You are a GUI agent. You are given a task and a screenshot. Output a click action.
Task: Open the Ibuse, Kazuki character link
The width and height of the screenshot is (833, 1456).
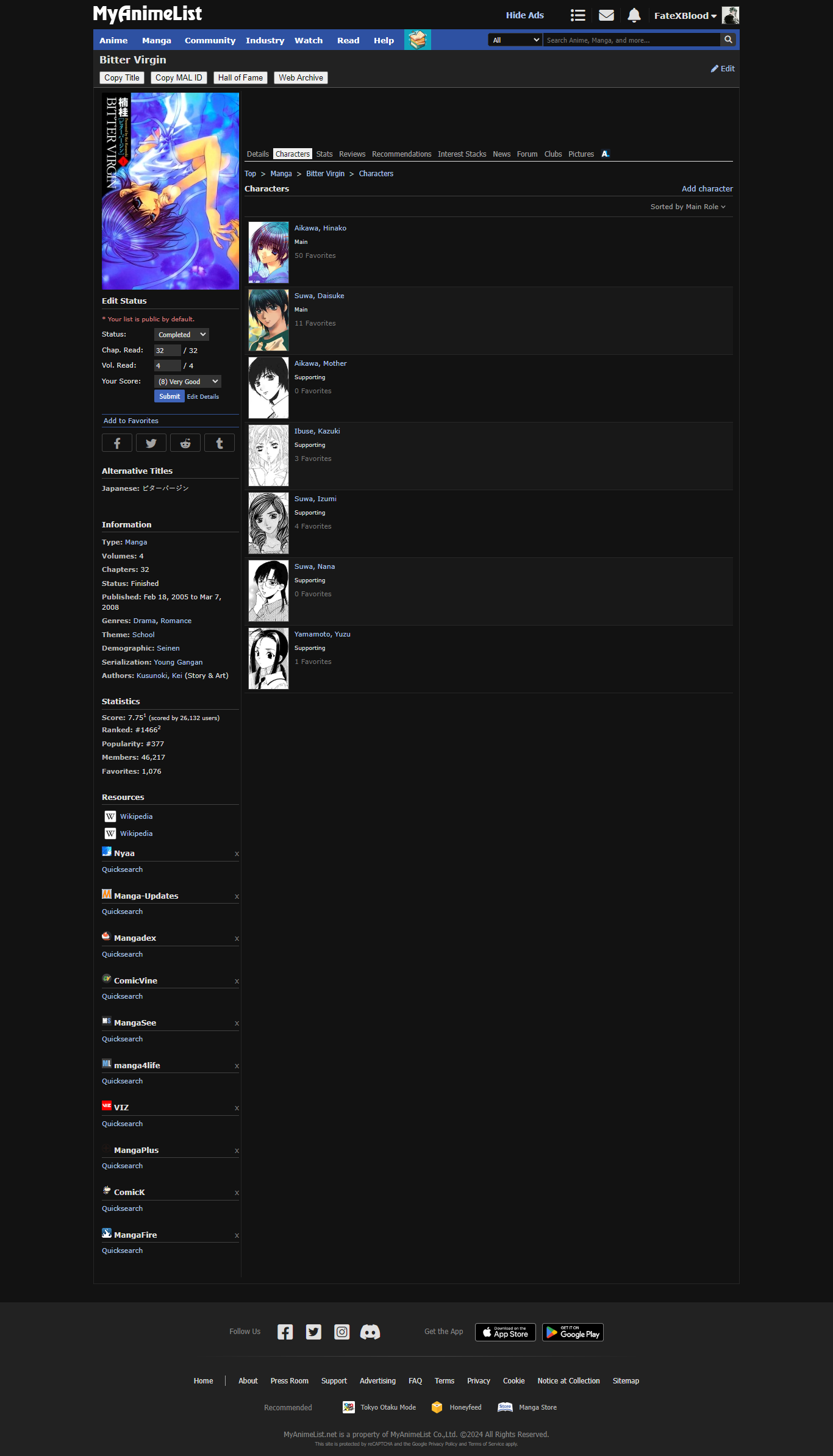click(317, 431)
